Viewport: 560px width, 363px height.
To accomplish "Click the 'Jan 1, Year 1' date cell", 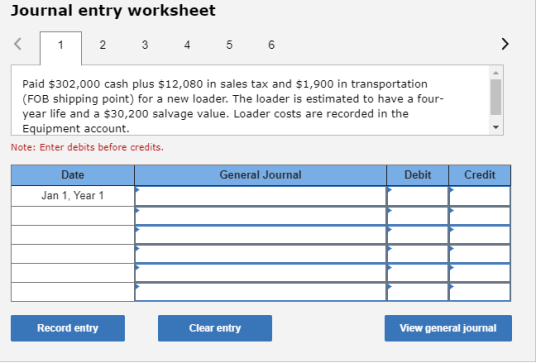I will (x=73, y=196).
